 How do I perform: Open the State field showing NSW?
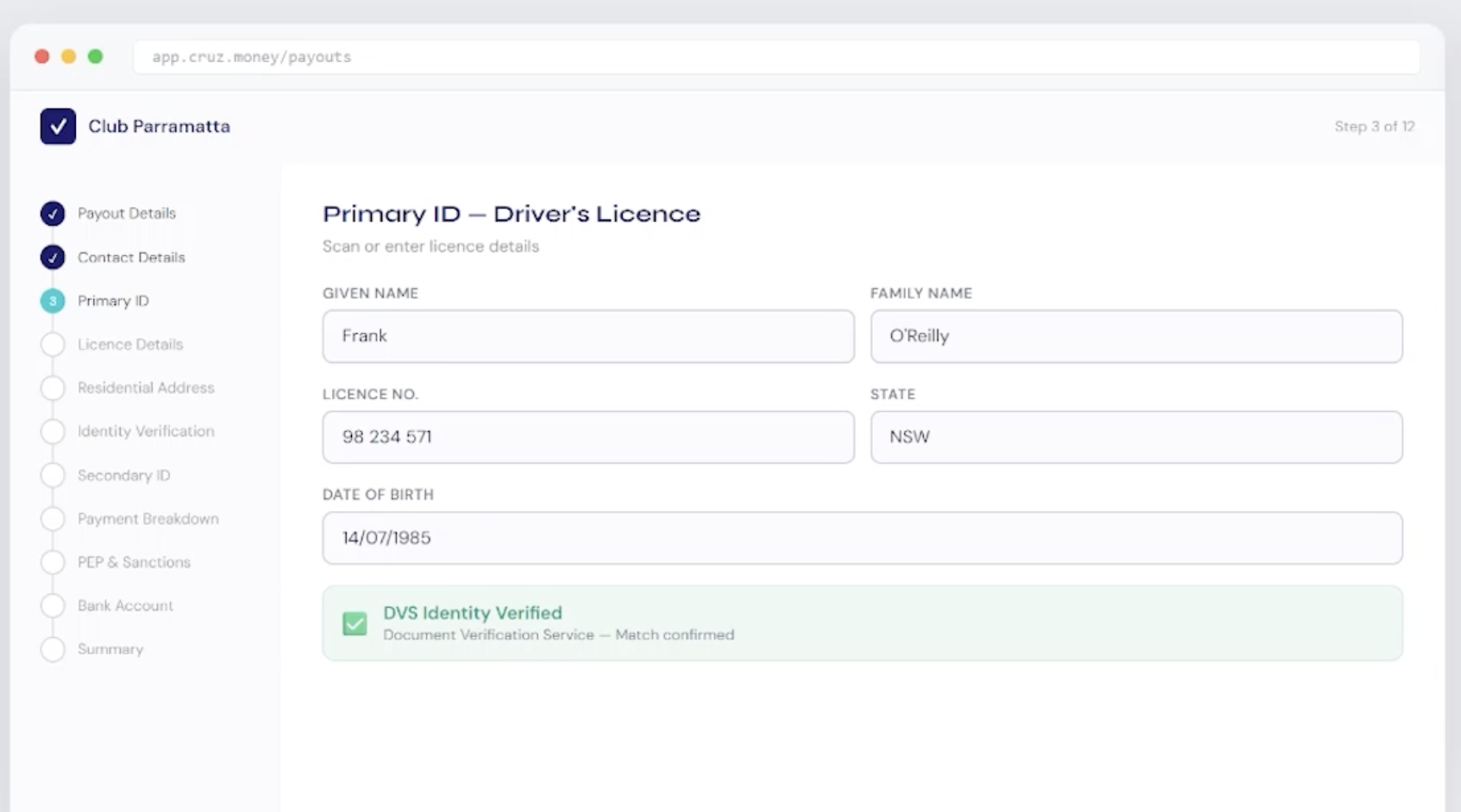[1137, 437]
